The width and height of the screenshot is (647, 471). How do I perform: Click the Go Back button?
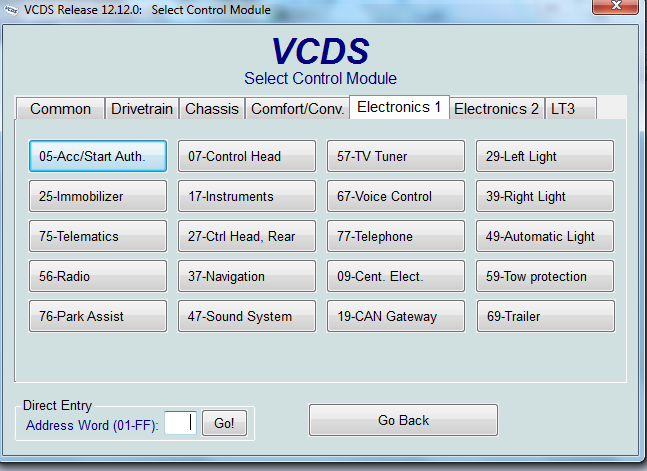point(403,420)
